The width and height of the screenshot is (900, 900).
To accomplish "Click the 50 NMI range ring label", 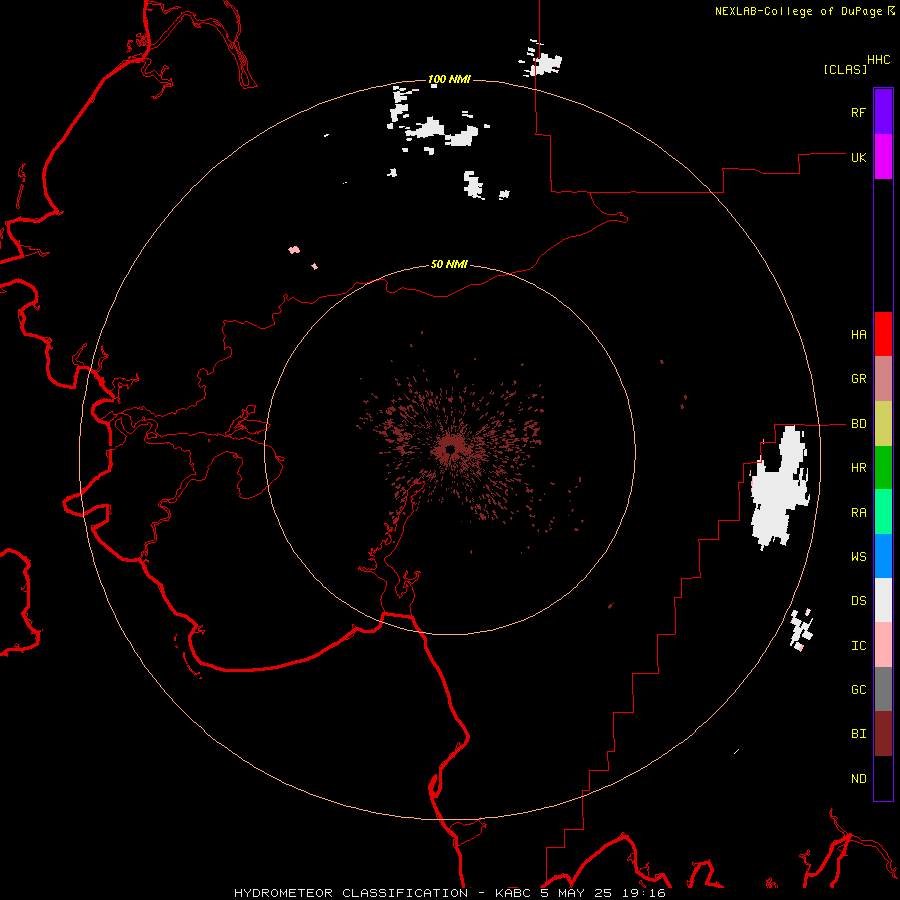I will [449, 264].
